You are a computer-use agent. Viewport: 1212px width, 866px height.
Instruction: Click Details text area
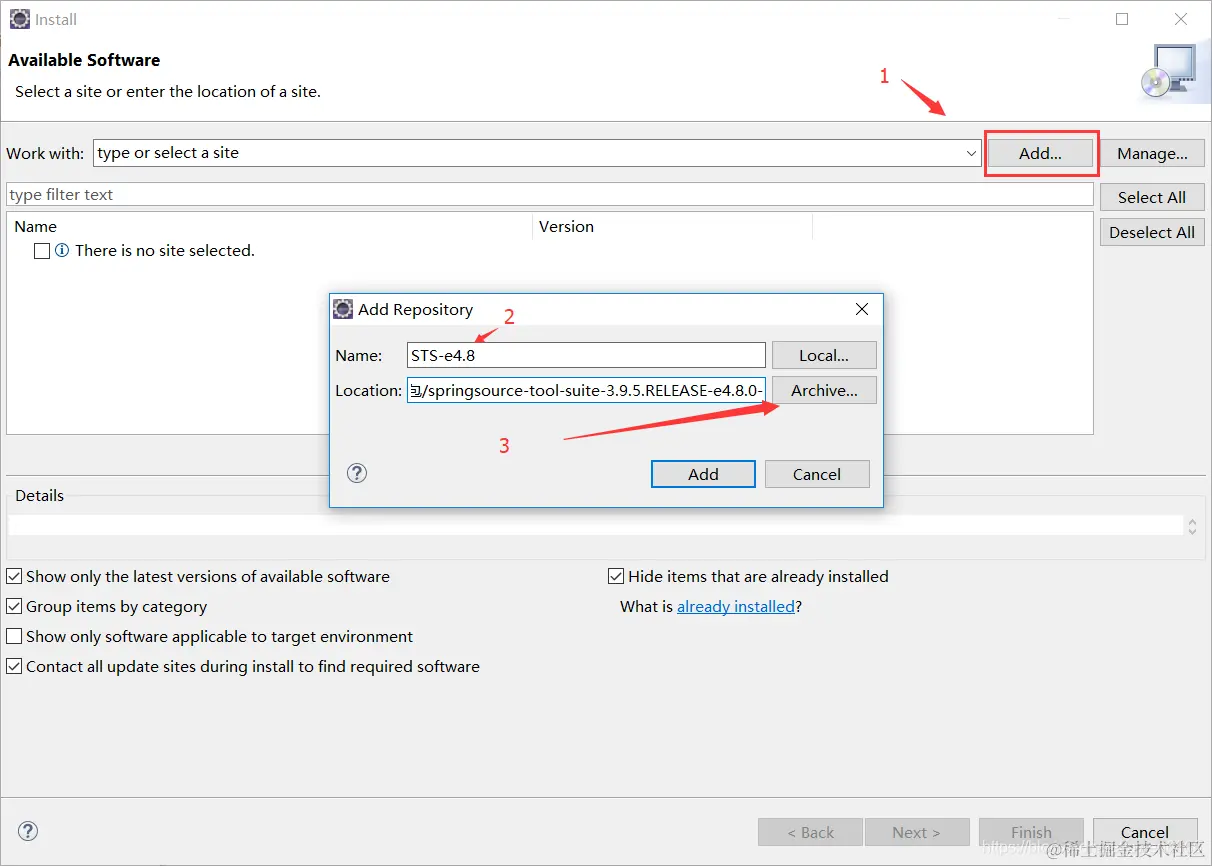(x=595, y=525)
